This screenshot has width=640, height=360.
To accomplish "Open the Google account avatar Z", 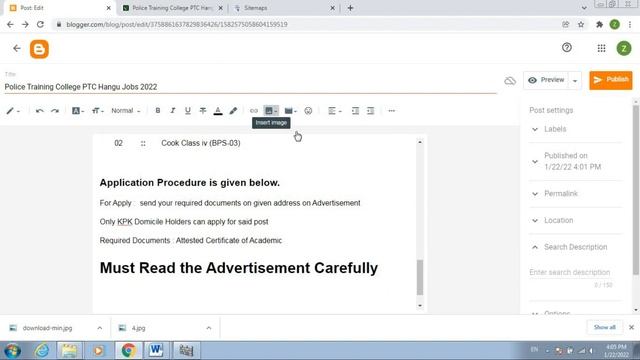I will (x=624, y=49).
